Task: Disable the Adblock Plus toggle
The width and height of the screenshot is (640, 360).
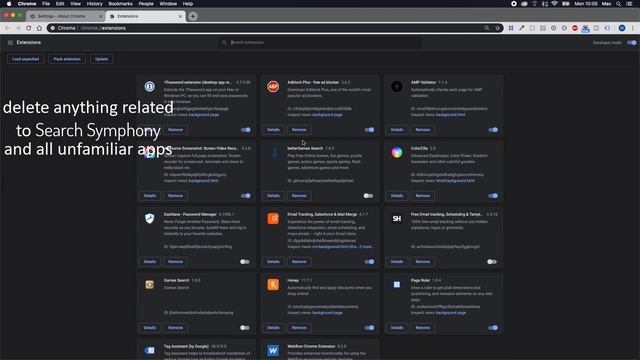Action: (x=369, y=130)
